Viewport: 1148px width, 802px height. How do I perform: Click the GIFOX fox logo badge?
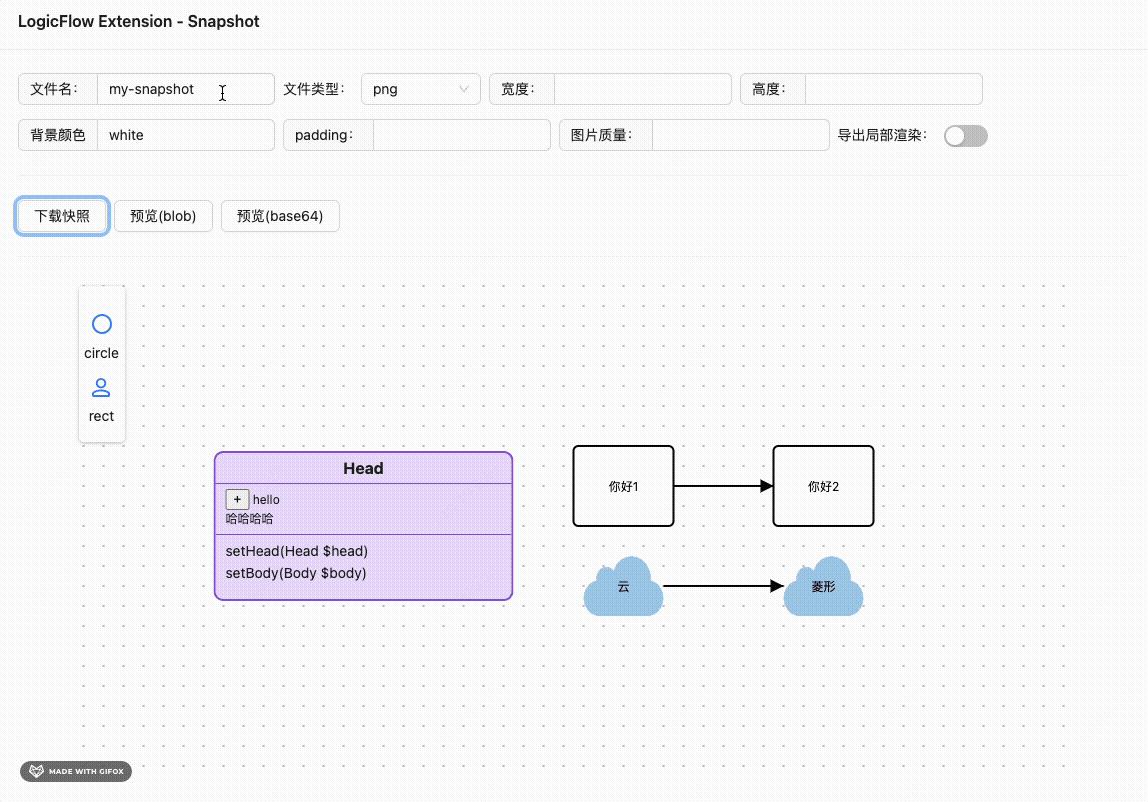[x=36, y=771]
